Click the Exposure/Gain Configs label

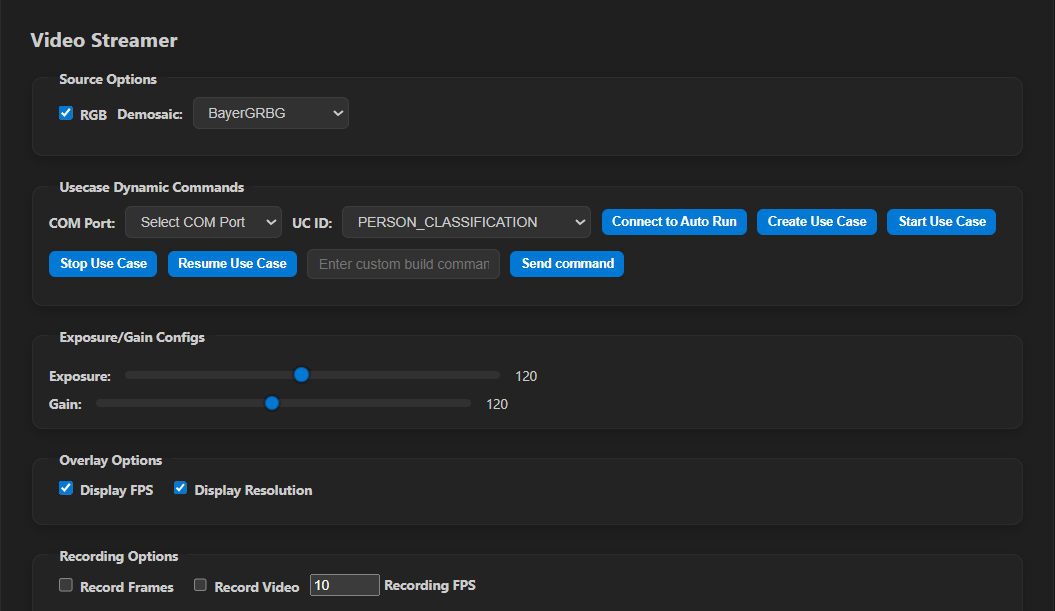click(x=132, y=338)
